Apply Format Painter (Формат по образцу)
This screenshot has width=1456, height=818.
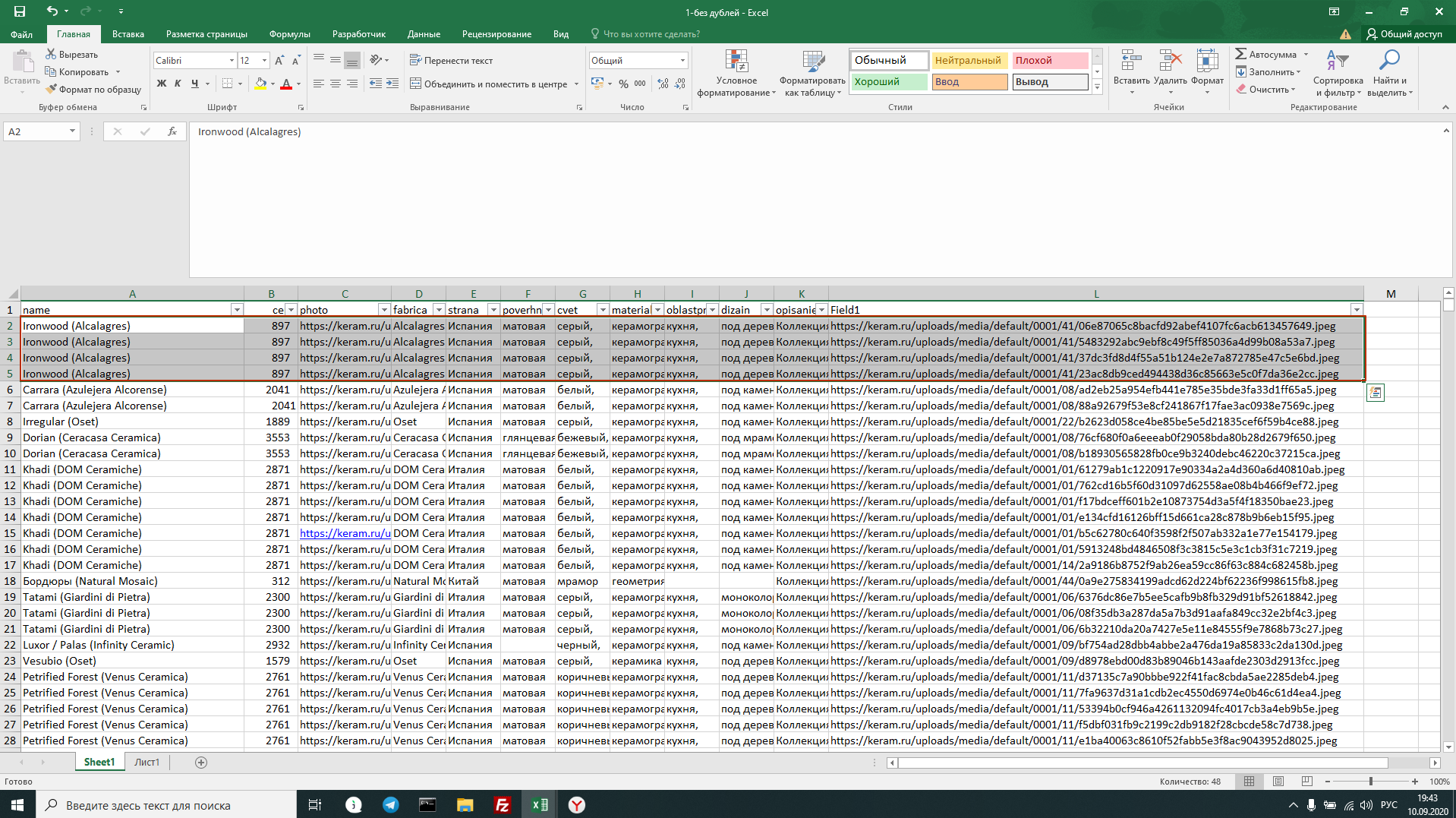(93, 89)
